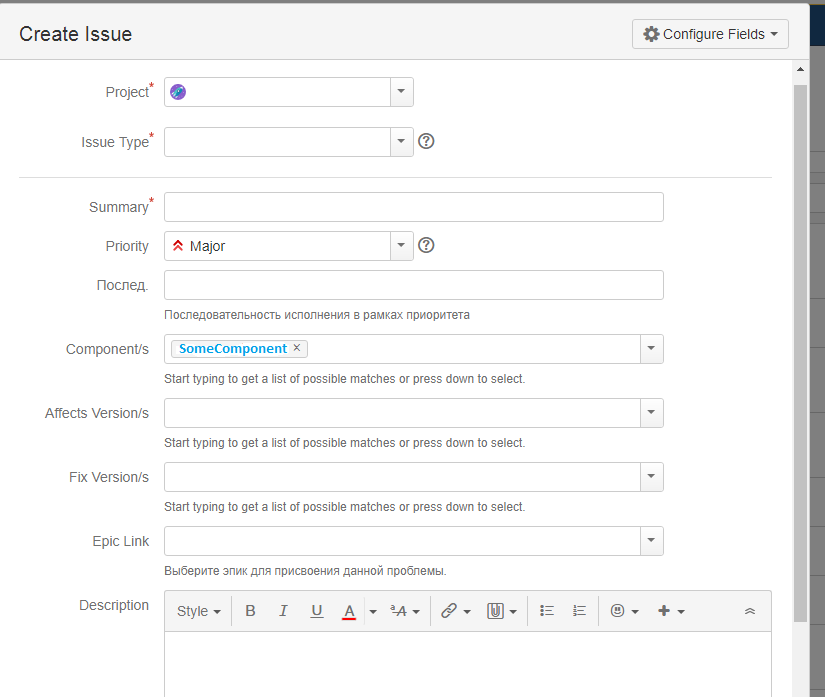This screenshot has height=697, width=825.
Task: Click the Component/s hint text
Action: 345,379
